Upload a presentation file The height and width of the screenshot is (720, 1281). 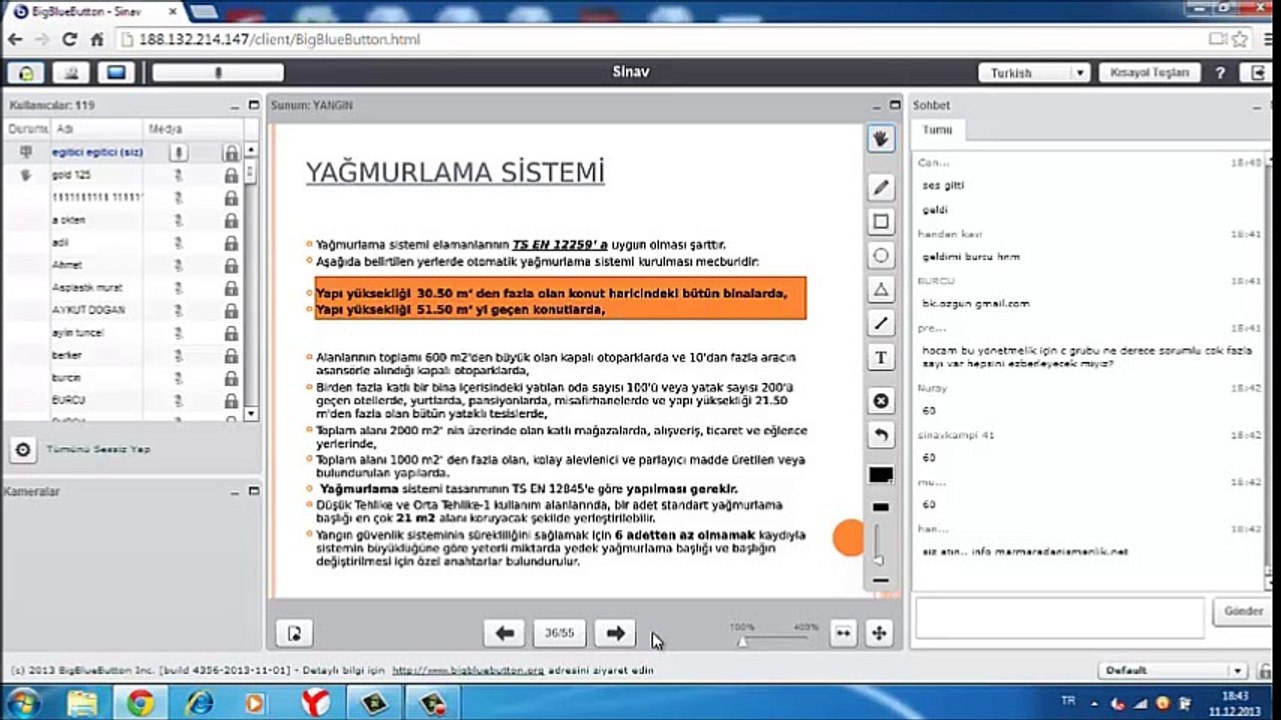tap(294, 633)
